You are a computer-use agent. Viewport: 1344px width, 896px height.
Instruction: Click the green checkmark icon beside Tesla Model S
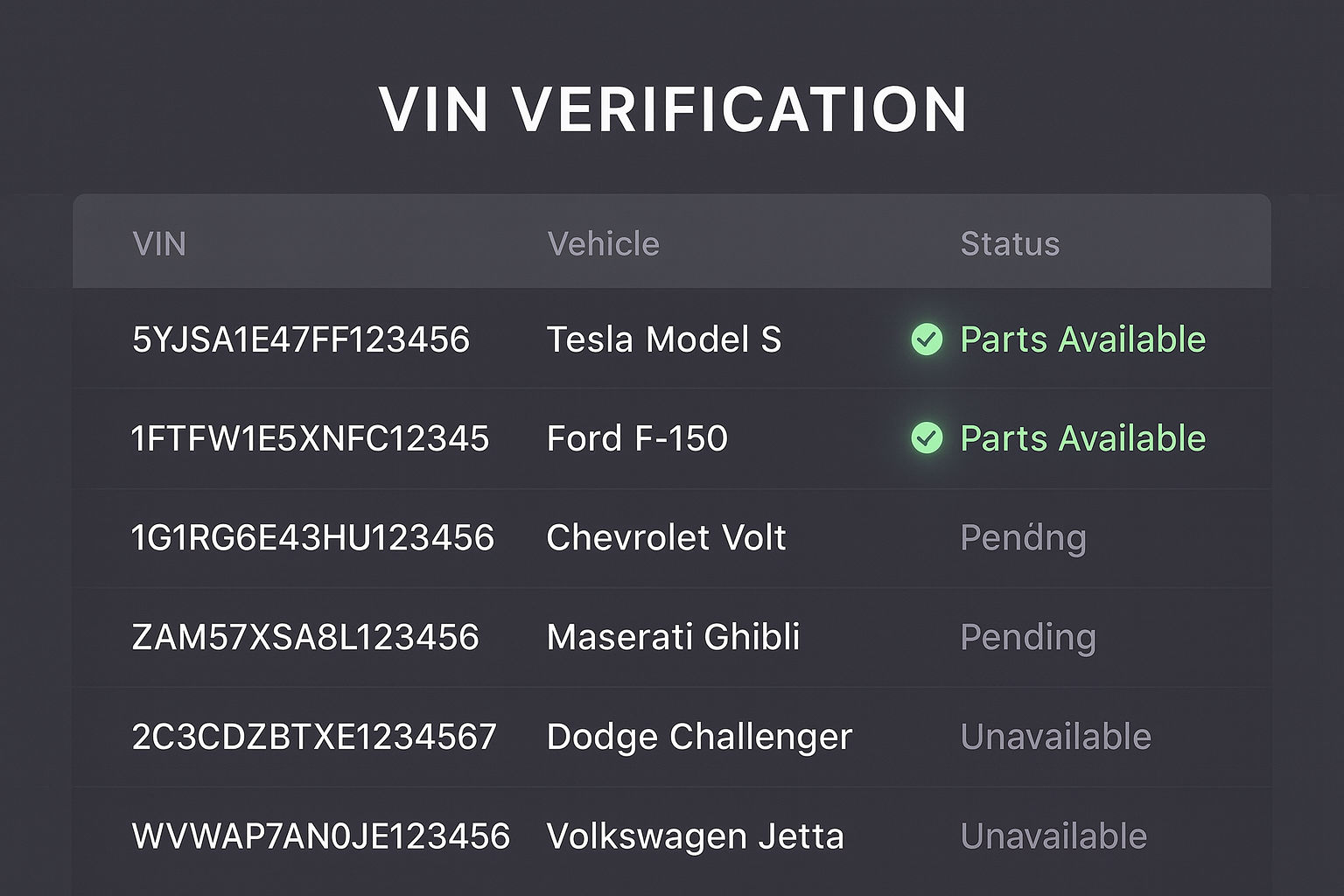[927, 339]
